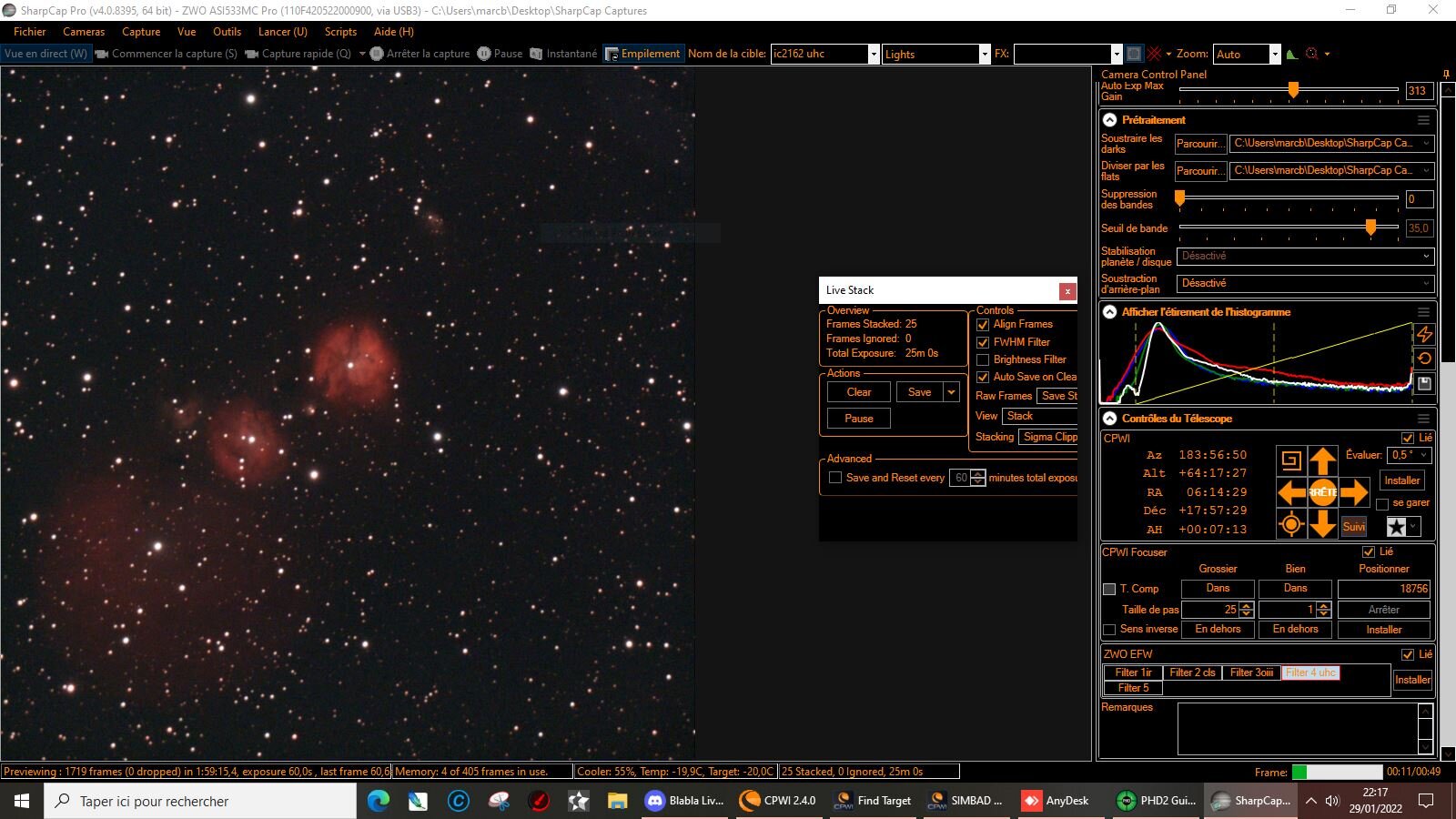1456x819 pixels.
Task: Click the histogram auto-stretch lightning icon
Action: (x=1424, y=334)
